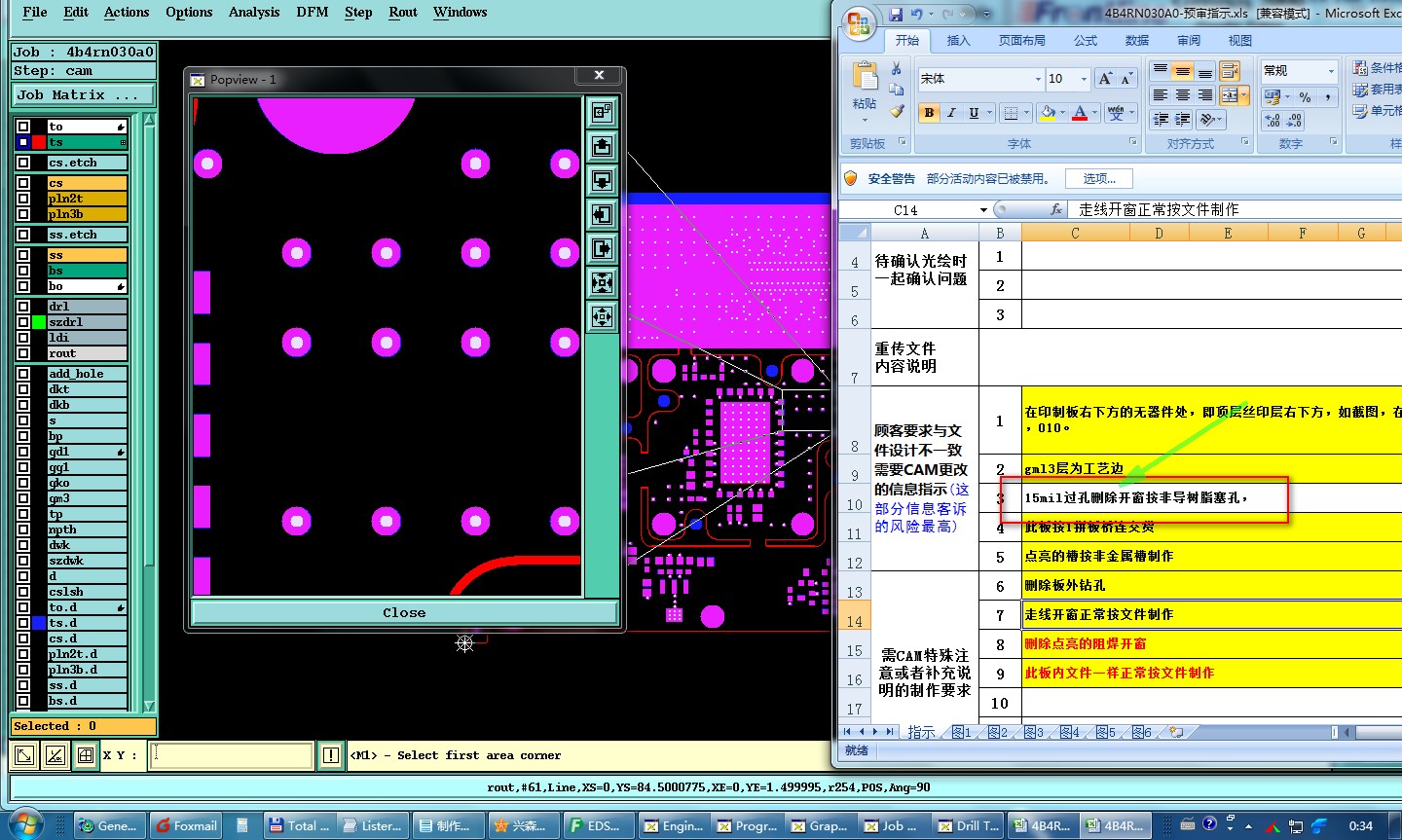
Task: Expand the fill color dropdown arrow in Excel
Action: coord(1062,113)
